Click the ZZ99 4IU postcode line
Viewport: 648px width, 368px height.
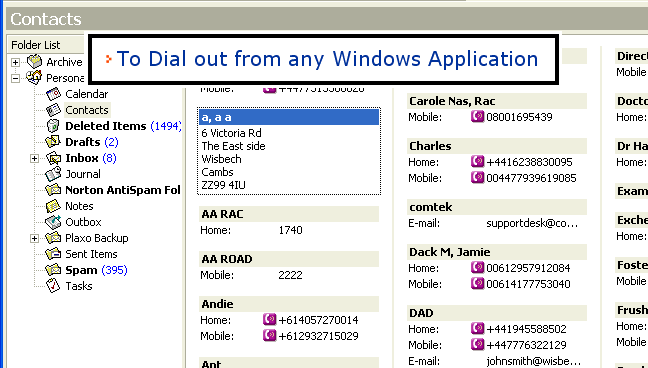224,185
